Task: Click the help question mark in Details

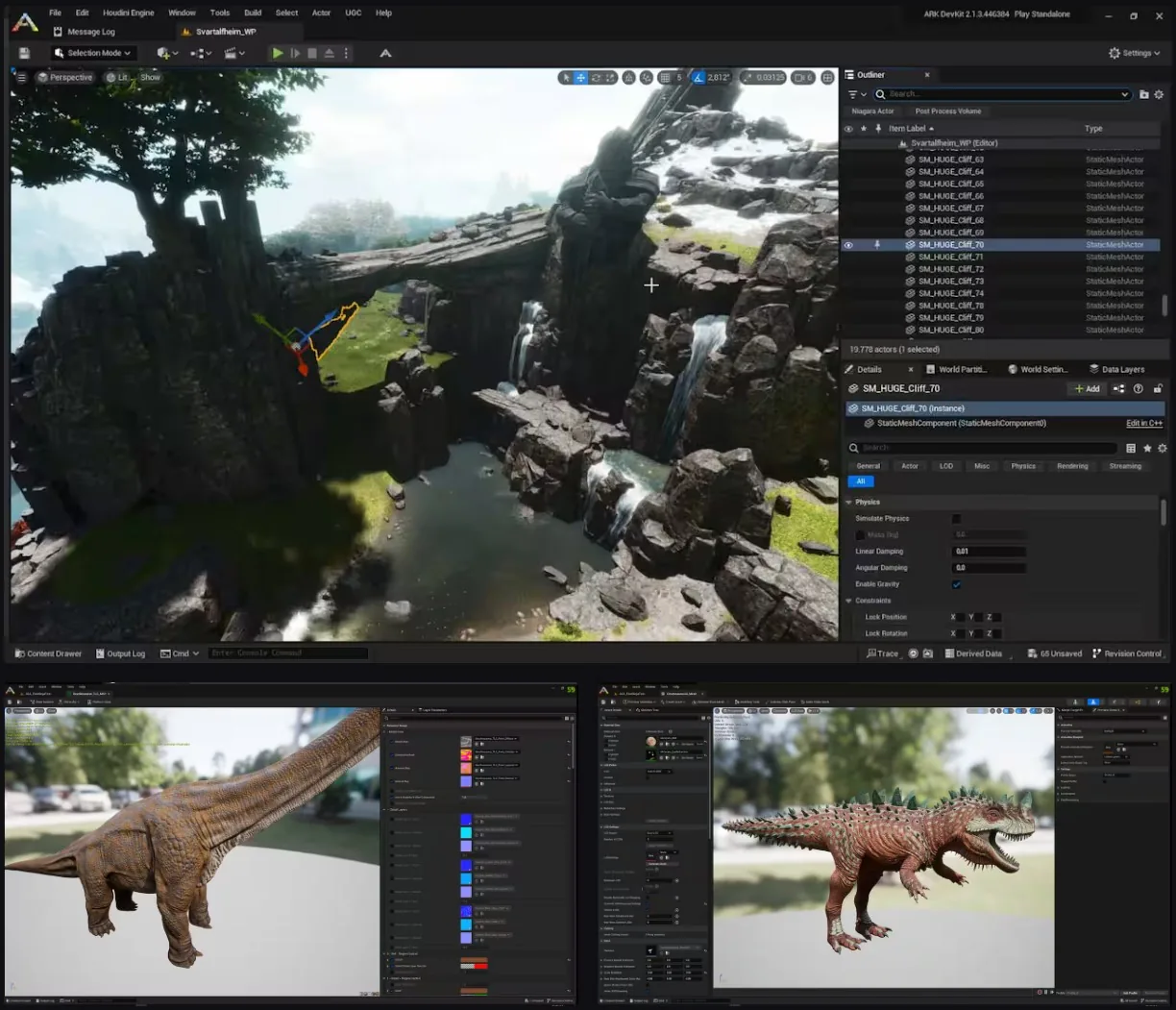Action: coord(1139,388)
